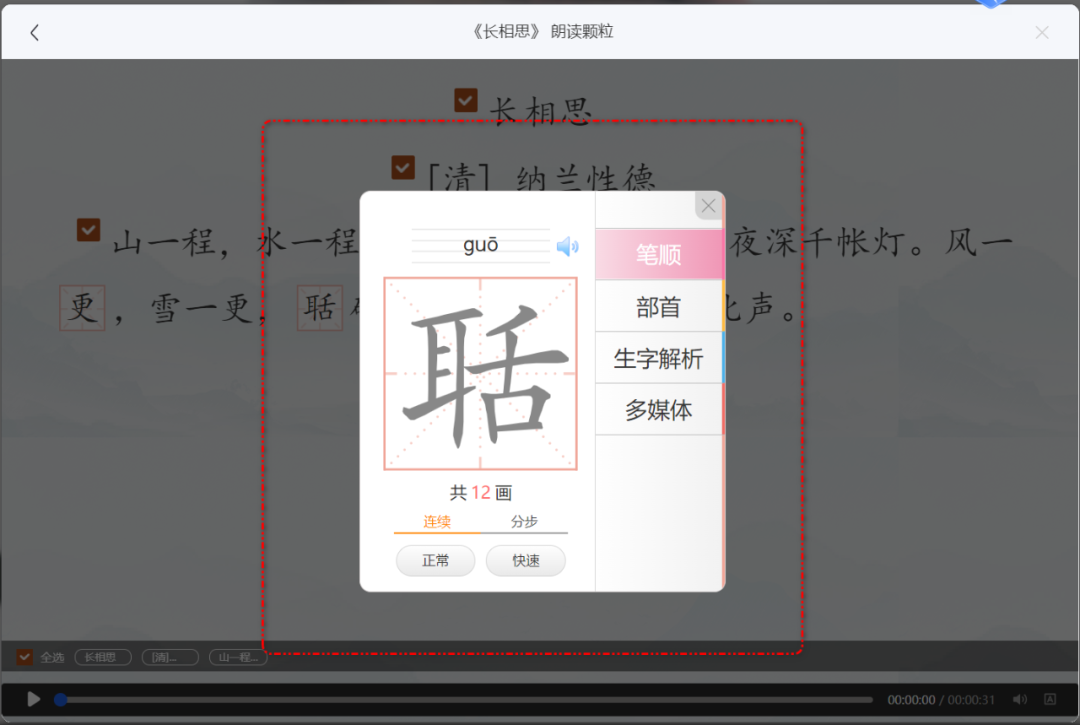Mute the volume icon on the playback bar

coord(1020,700)
